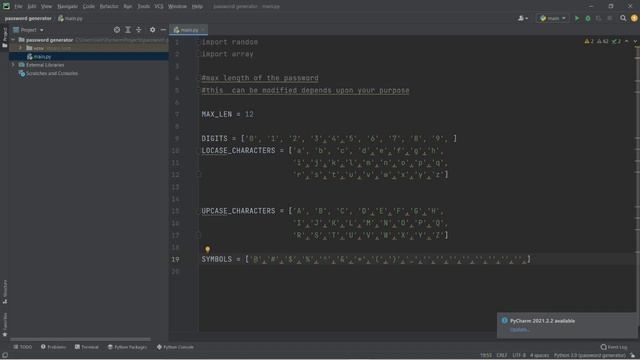This screenshot has width=640, height=360.
Task: Click the typos count indicator
Action: tap(616, 41)
